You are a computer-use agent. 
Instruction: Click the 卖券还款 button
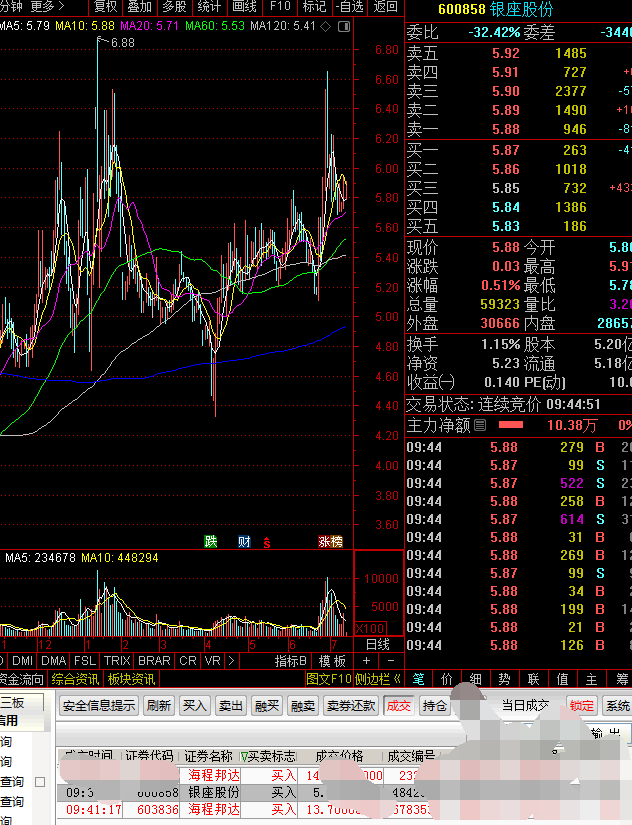point(351,706)
